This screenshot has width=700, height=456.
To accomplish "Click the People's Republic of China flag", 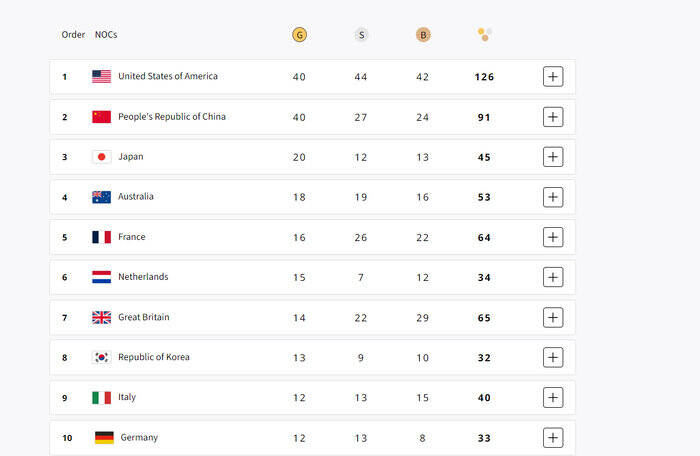I will [x=101, y=117].
